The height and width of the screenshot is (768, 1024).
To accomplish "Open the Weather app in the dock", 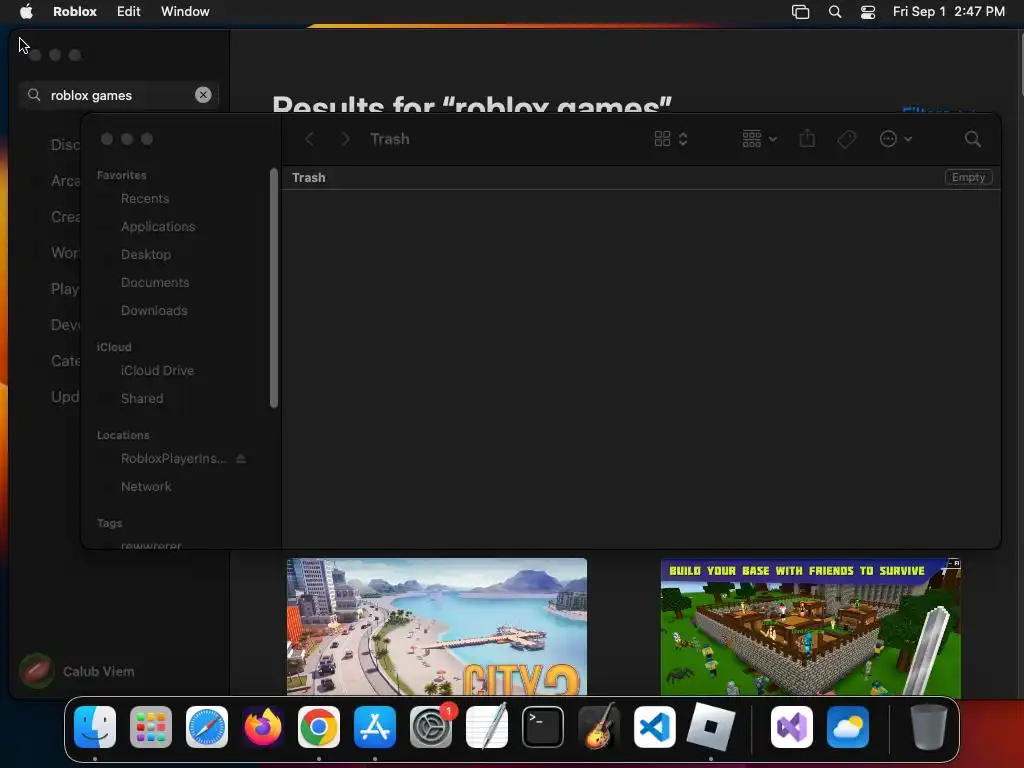I will (848, 727).
